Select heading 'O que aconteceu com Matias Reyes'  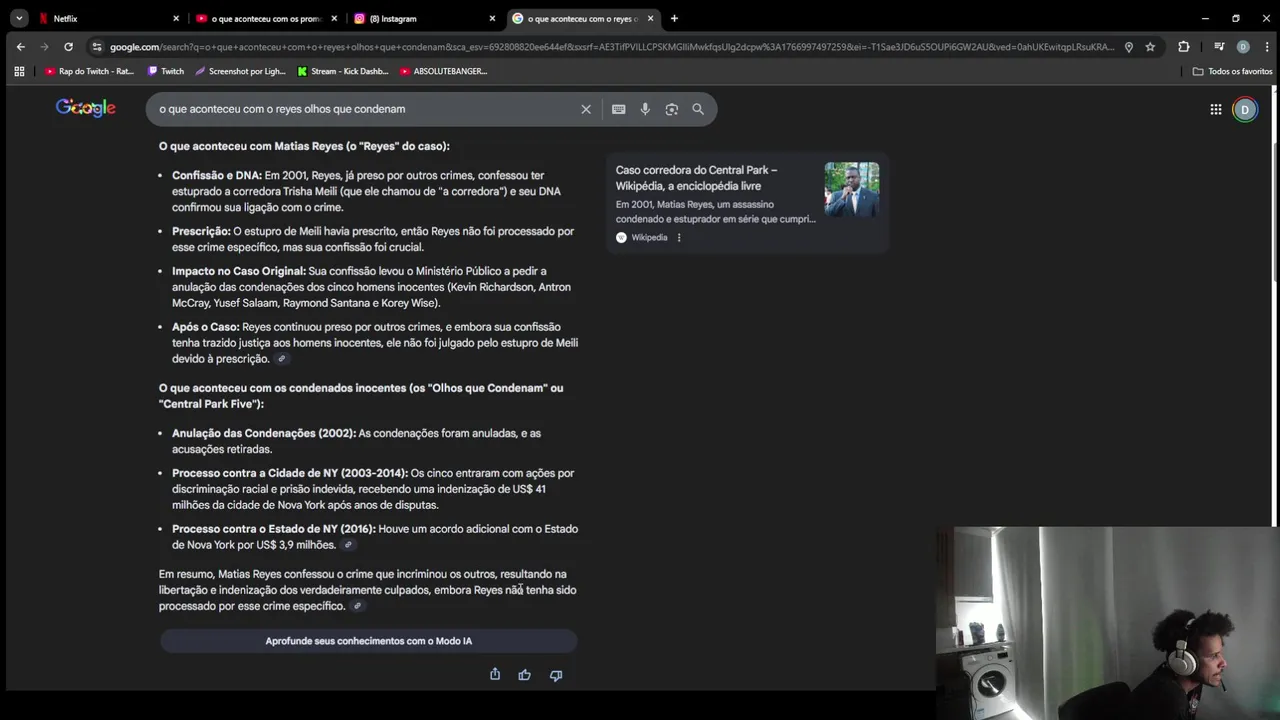pos(304,146)
